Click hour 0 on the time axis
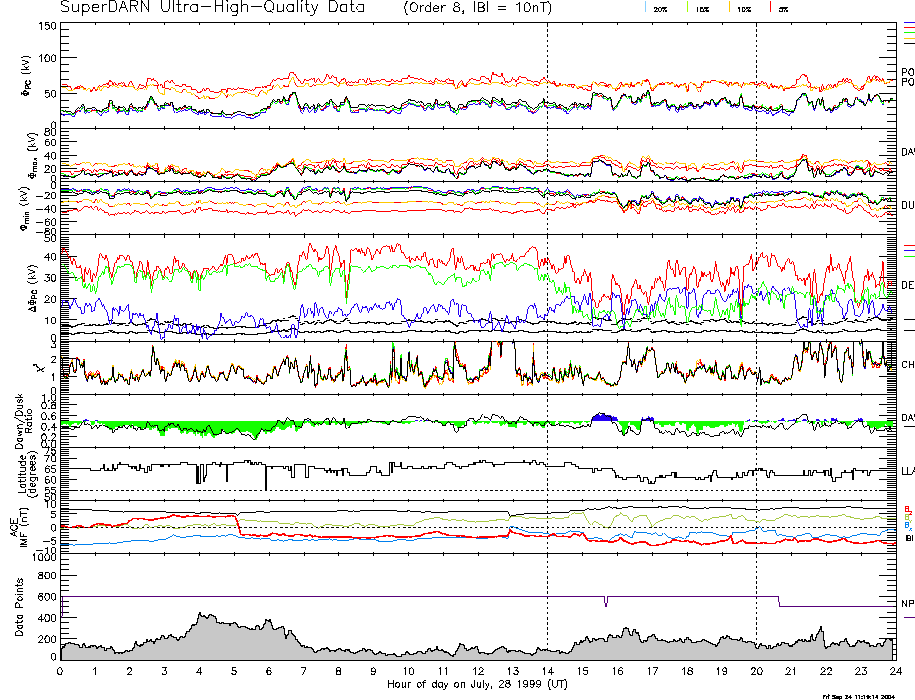This screenshot has height=700, width=915. 61,672
